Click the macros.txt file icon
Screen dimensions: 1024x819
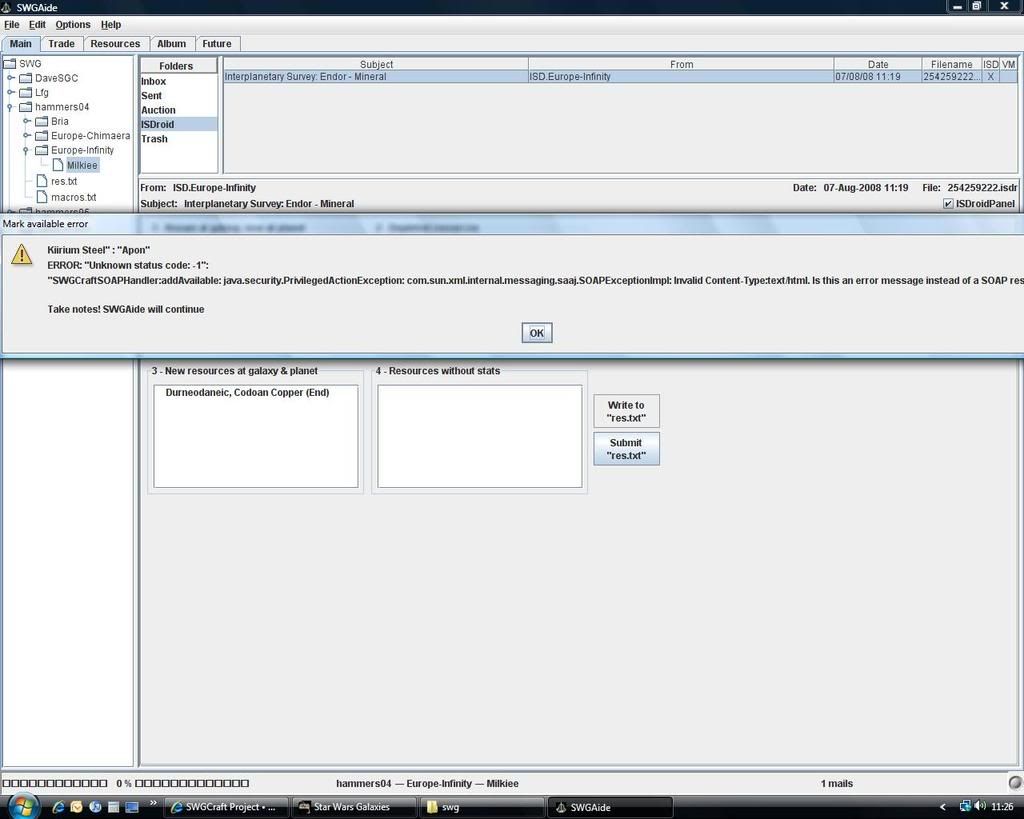pyautogui.click(x=42, y=197)
